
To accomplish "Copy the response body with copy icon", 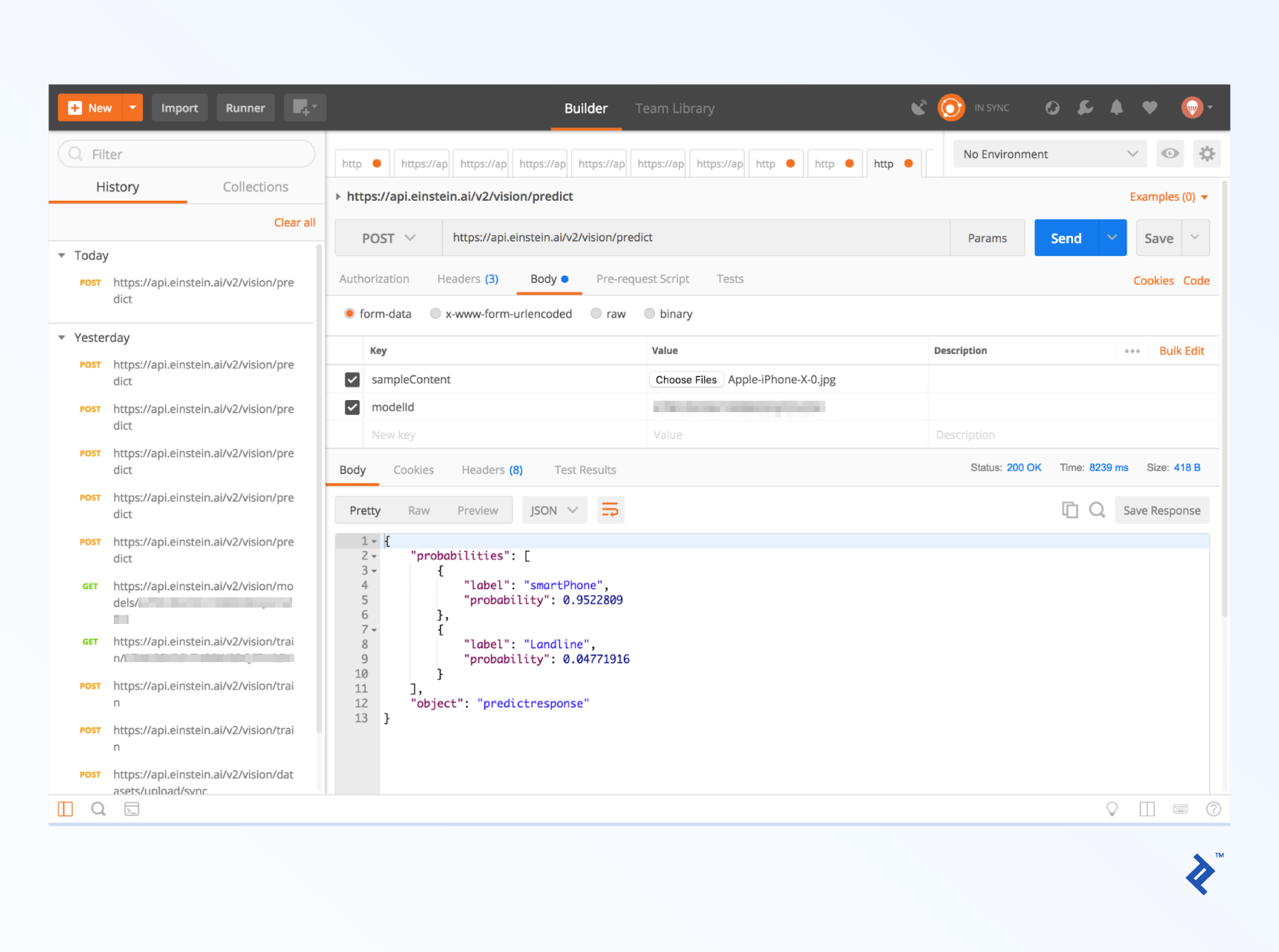I will point(1070,510).
